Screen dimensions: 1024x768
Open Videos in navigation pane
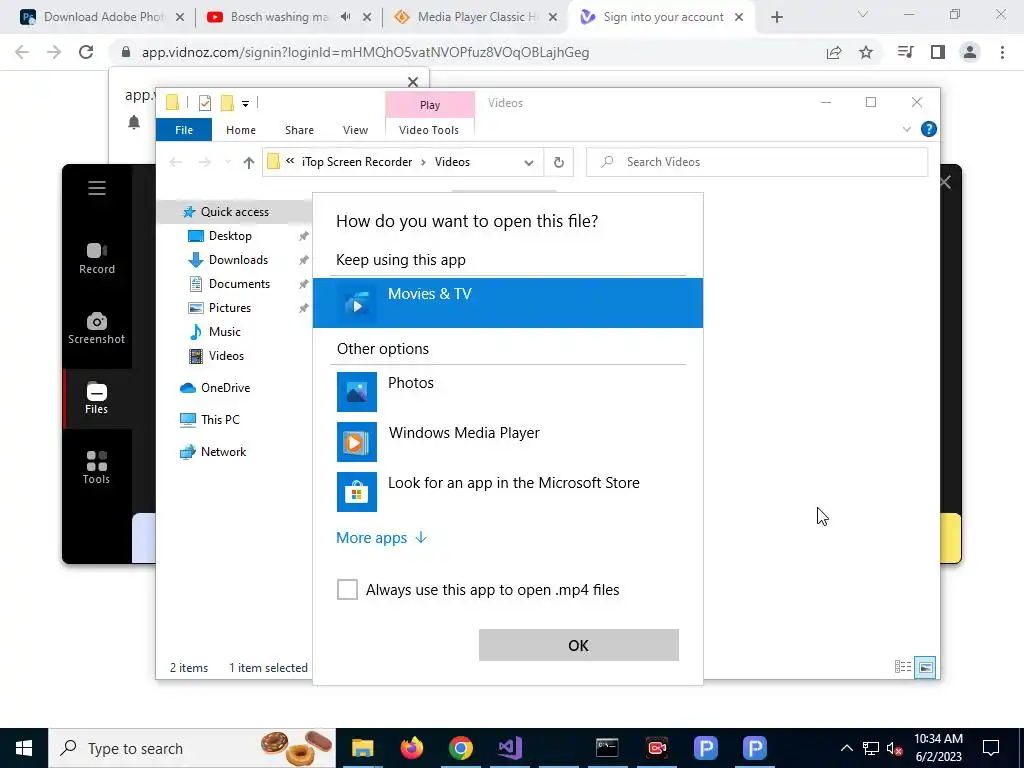[x=226, y=356]
